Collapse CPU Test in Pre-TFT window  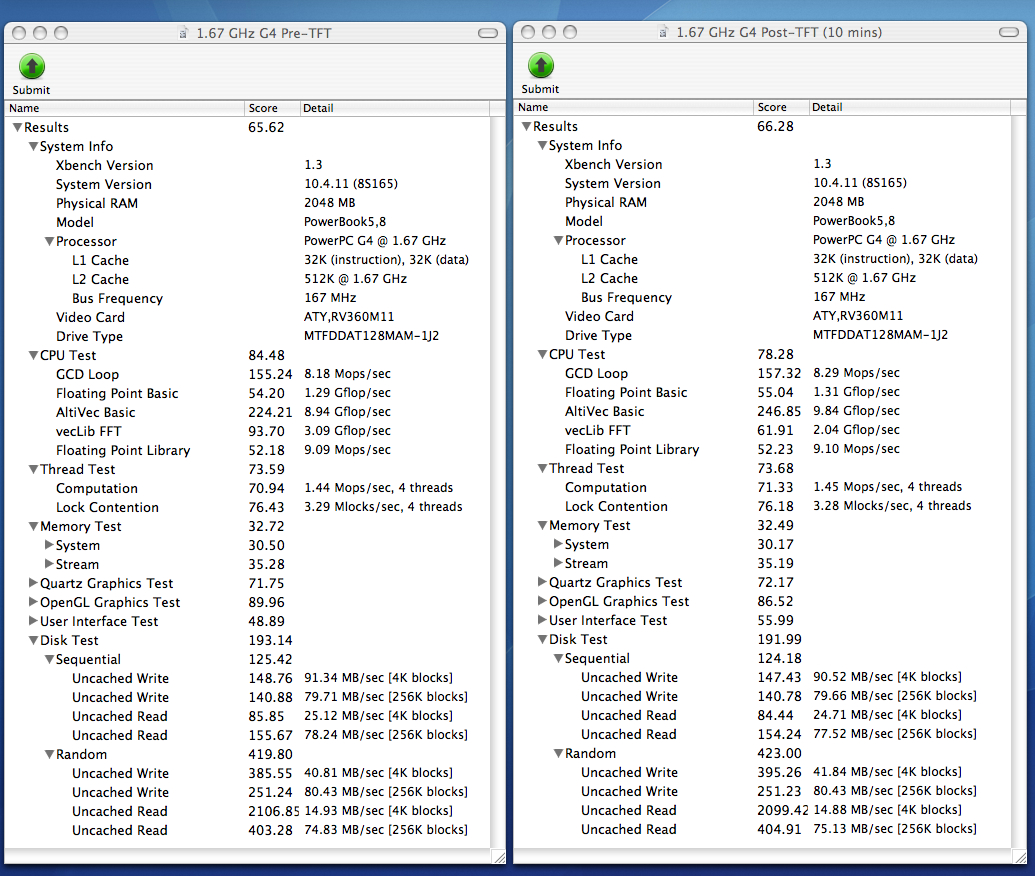[x=33, y=355]
